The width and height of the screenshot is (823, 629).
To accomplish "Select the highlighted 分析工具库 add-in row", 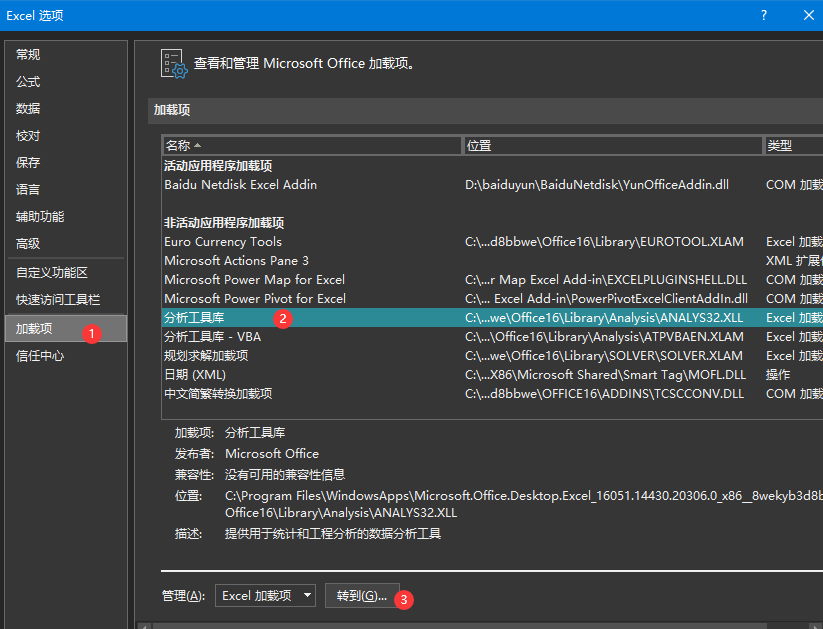I will 492,318.
